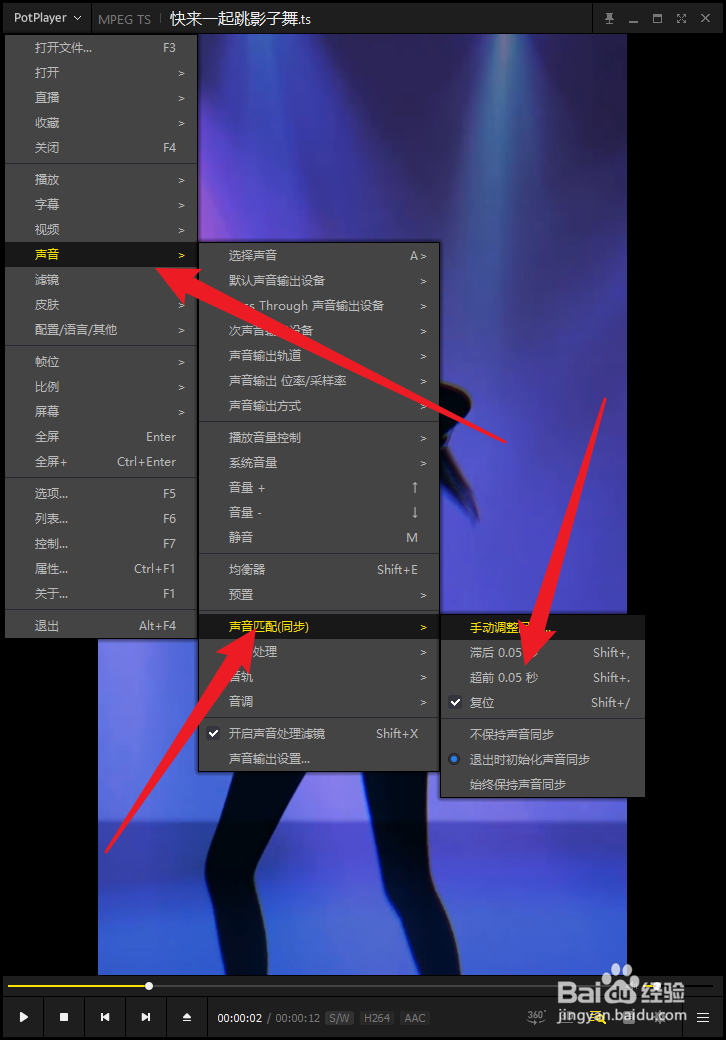Image resolution: width=726 pixels, height=1040 pixels.
Task: Stop video playback
Action: [x=64, y=1017]
